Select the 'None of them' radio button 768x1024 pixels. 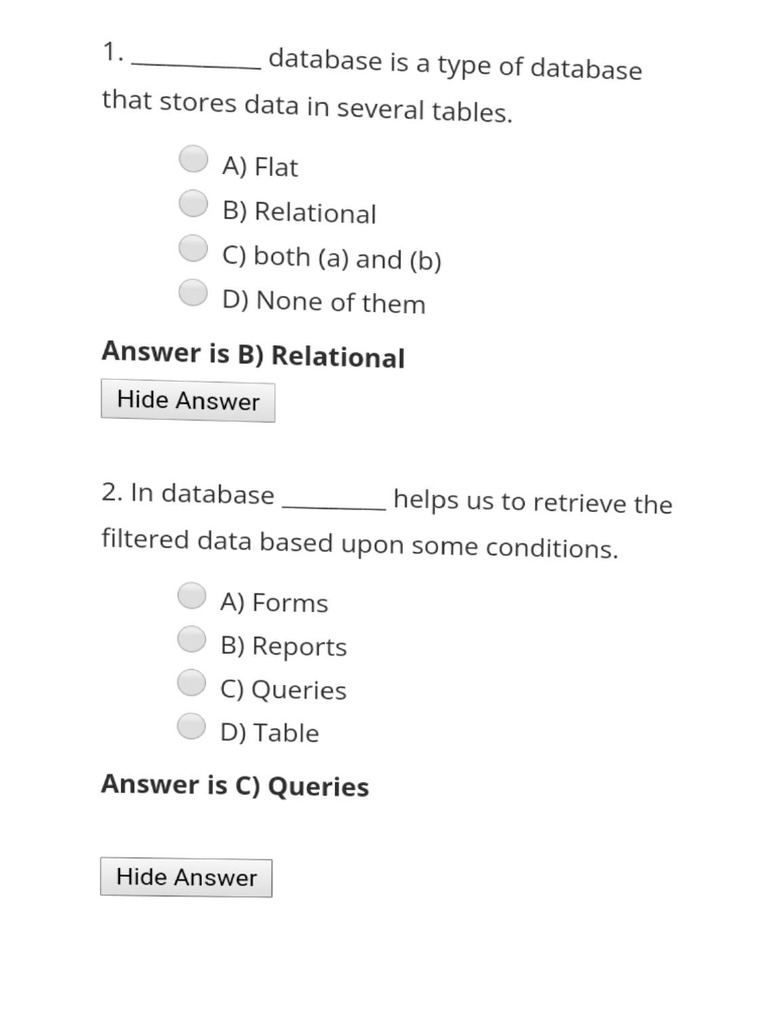193,292
